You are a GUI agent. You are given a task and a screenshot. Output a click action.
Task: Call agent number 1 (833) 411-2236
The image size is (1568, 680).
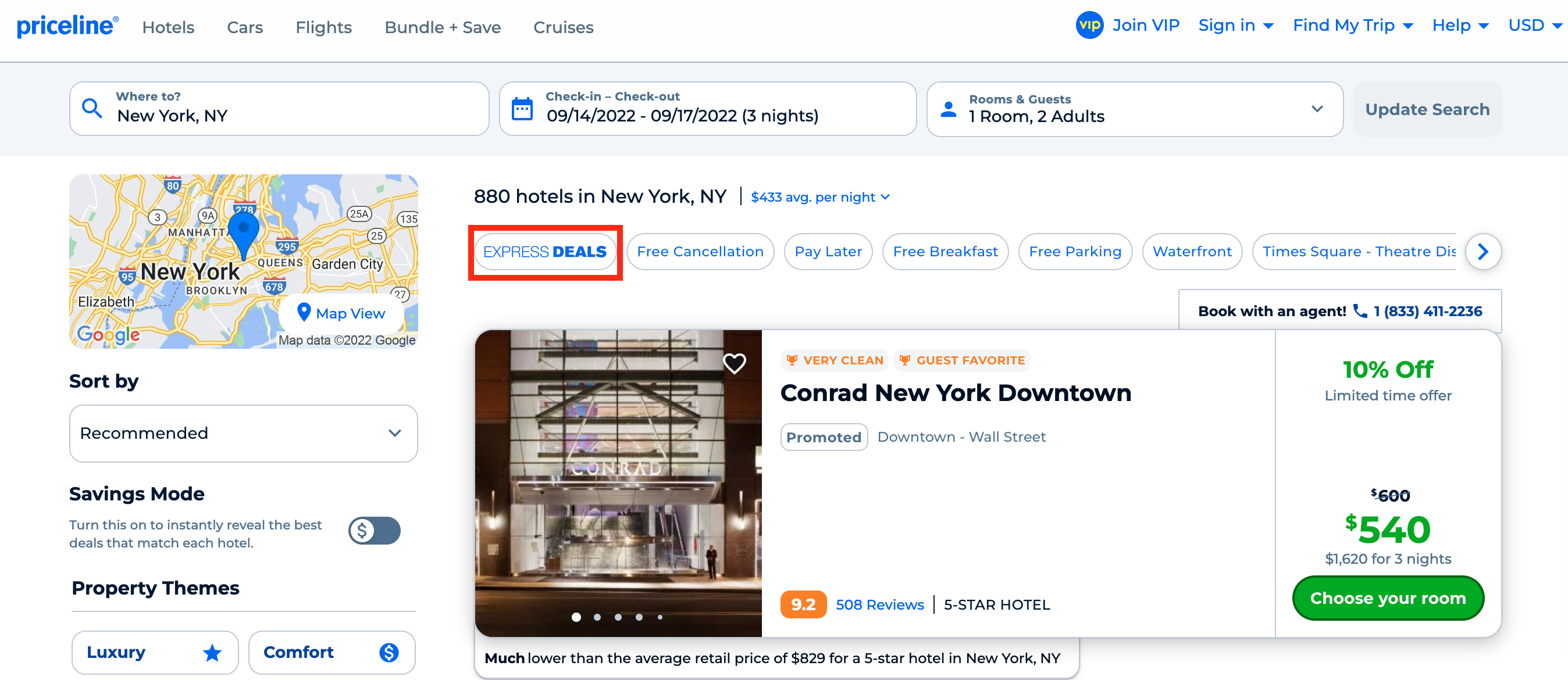[1427, 312]
